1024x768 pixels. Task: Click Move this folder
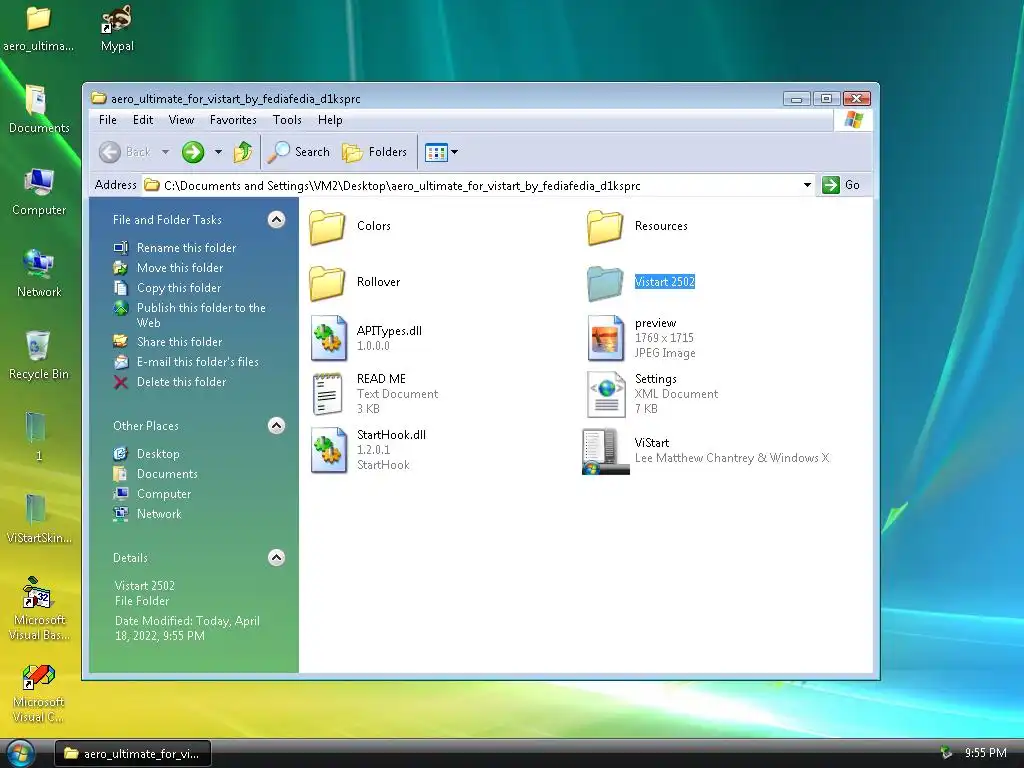pyautogui.click(x=168, y=268)
